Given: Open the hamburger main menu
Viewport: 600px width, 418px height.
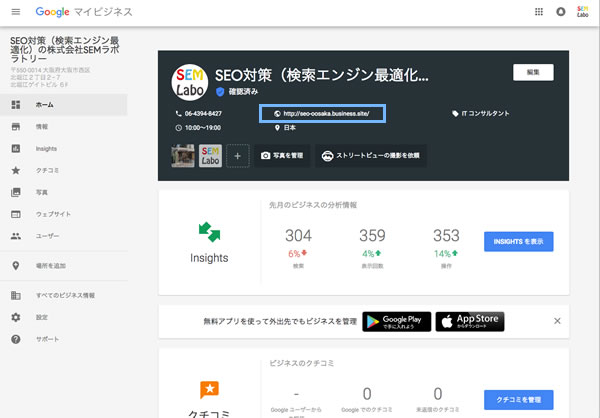Looking at the screenshot, I should click(x=16, y=12).
